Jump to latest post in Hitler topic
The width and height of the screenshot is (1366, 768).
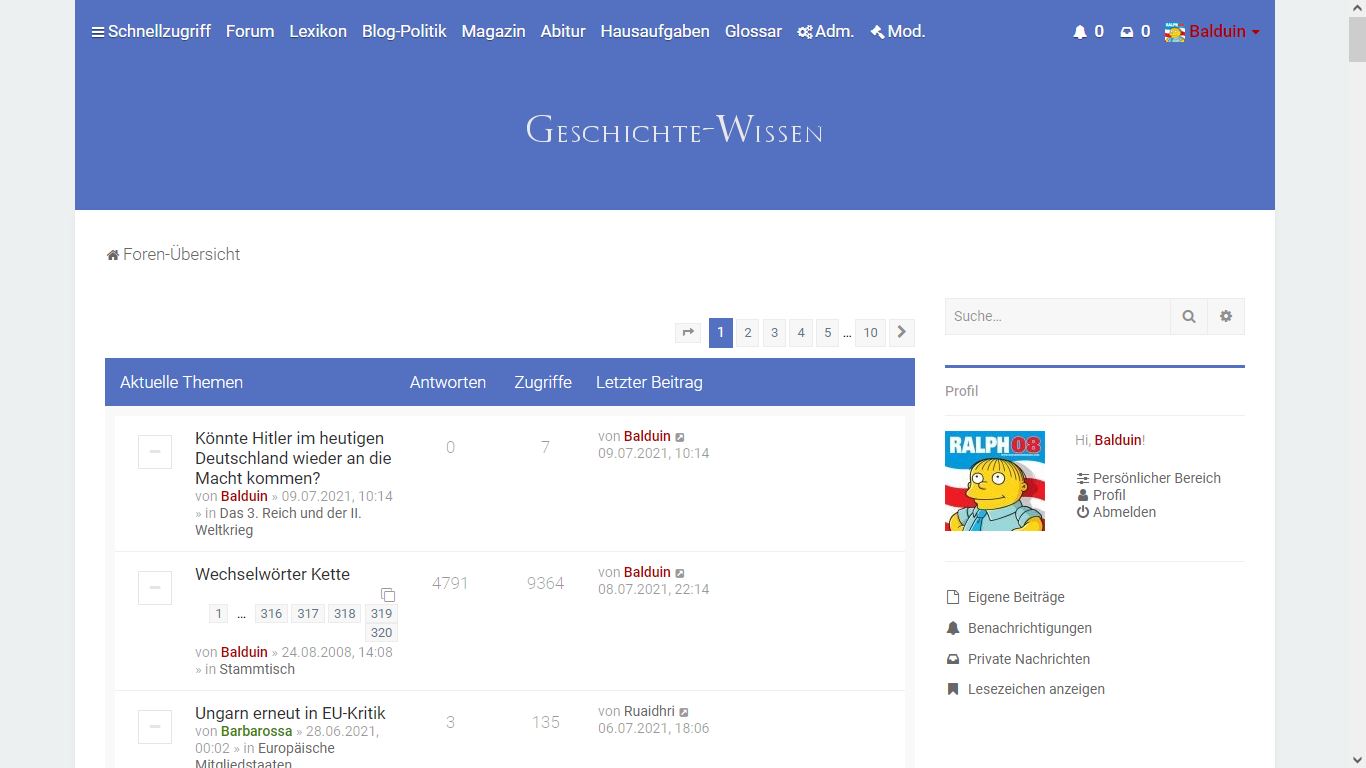click(x=681, y=437)
